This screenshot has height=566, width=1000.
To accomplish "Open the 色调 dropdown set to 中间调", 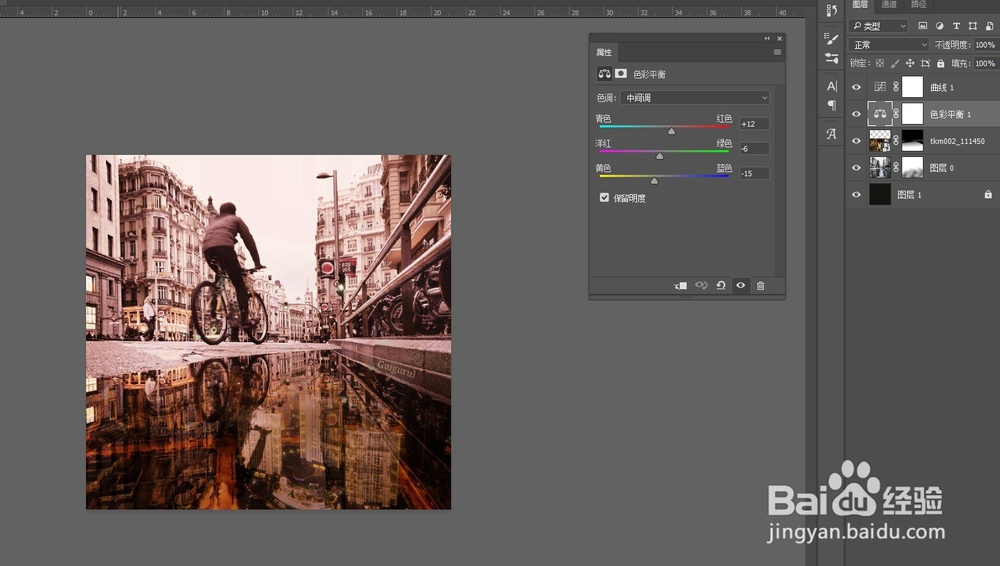I will (x=695, y=98).
